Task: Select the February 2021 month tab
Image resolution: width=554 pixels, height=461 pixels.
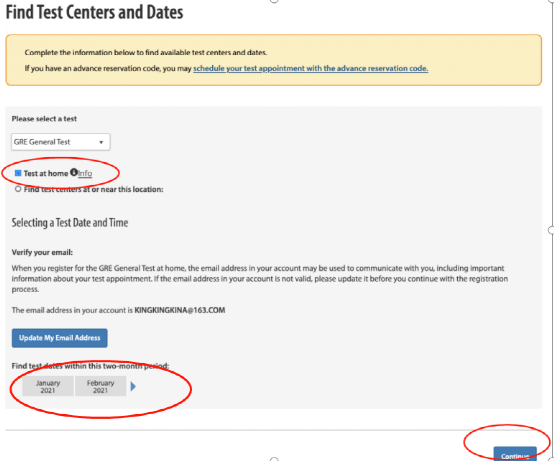Action: click(x=101, y=386)
